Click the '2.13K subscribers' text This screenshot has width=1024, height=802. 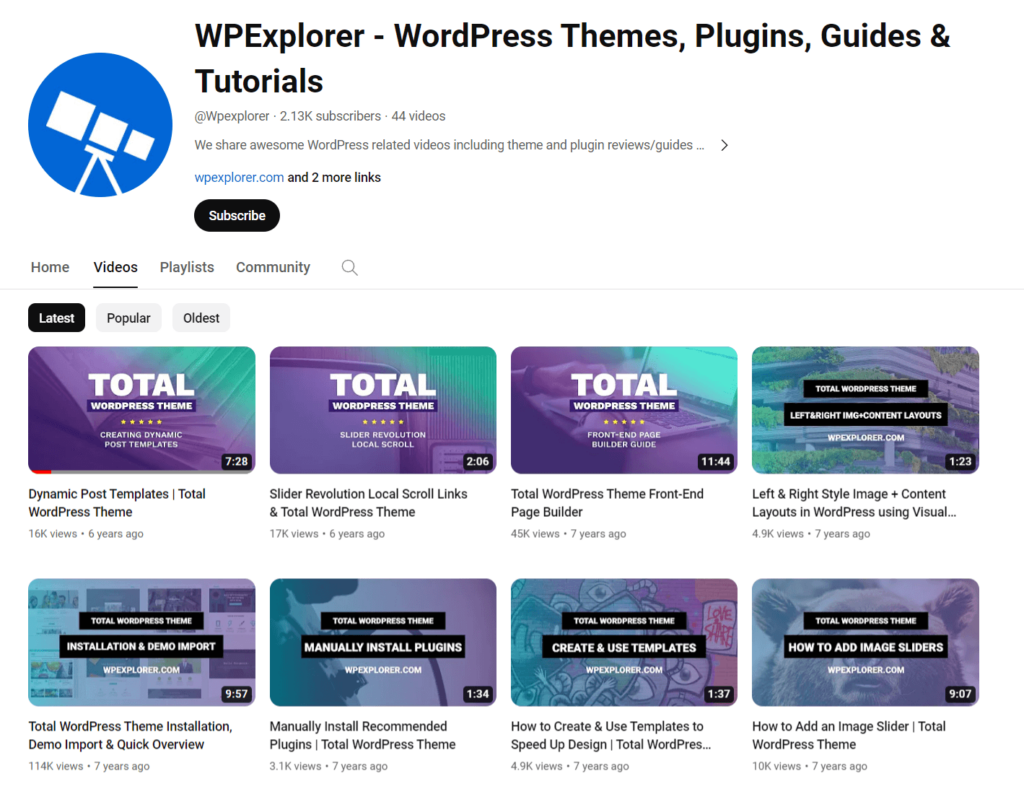[330, 116]
